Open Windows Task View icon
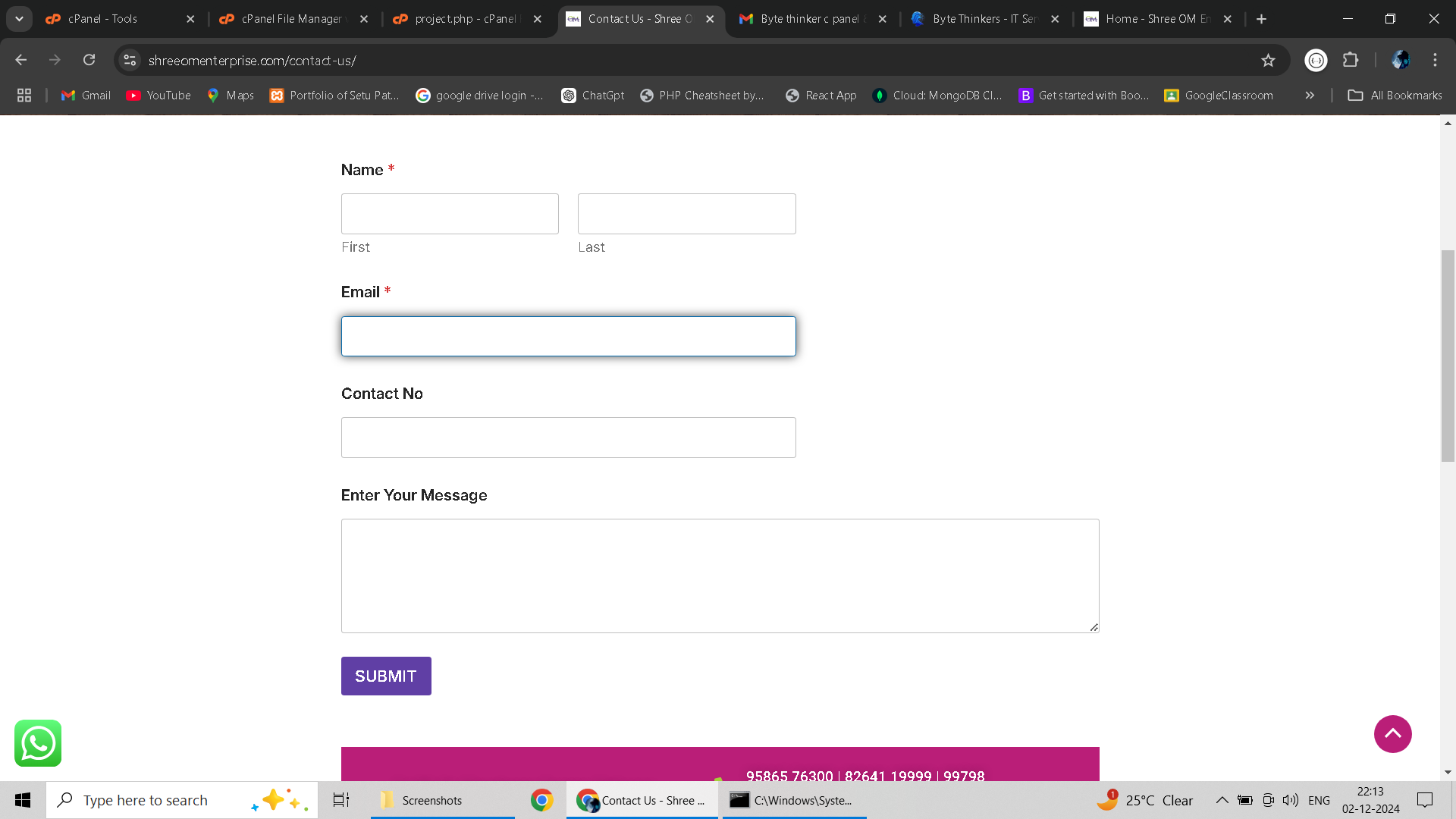 [341, 800]
